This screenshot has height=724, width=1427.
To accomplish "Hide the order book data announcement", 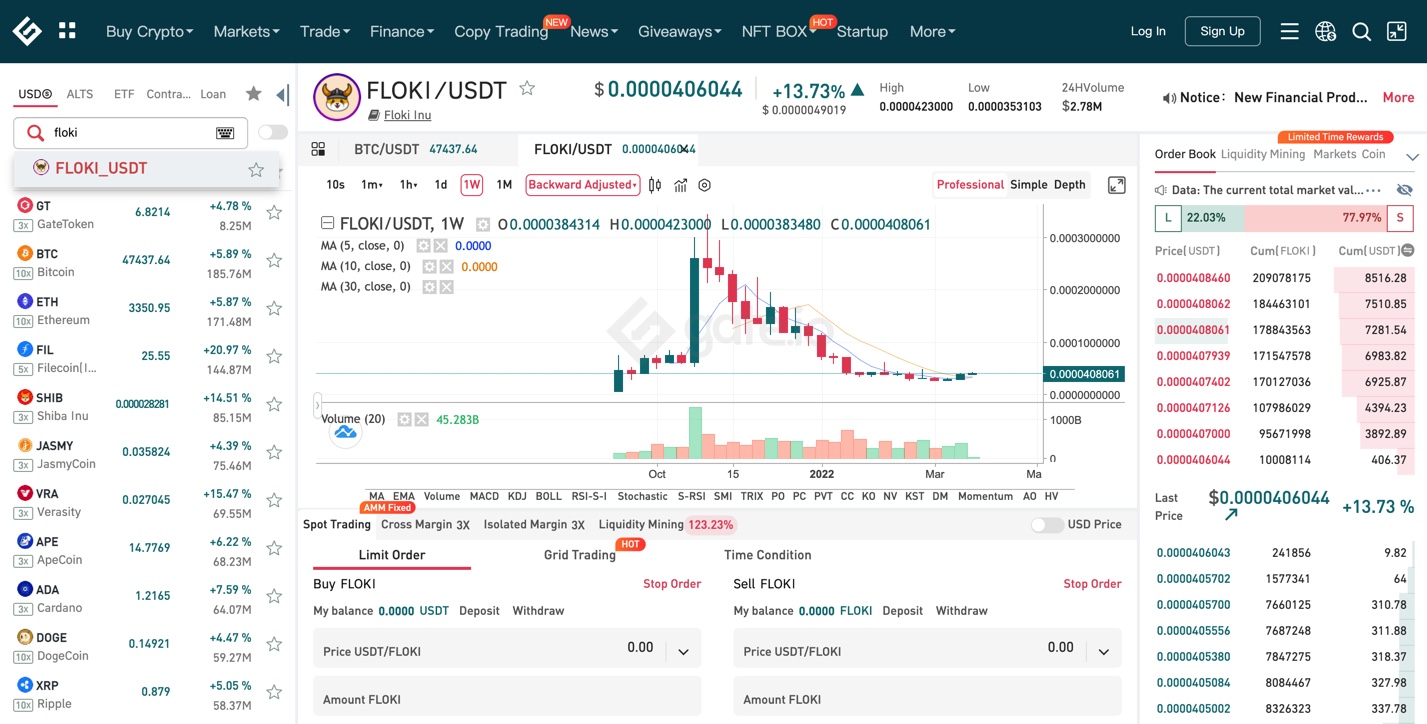I will (x=1404, y=190).
